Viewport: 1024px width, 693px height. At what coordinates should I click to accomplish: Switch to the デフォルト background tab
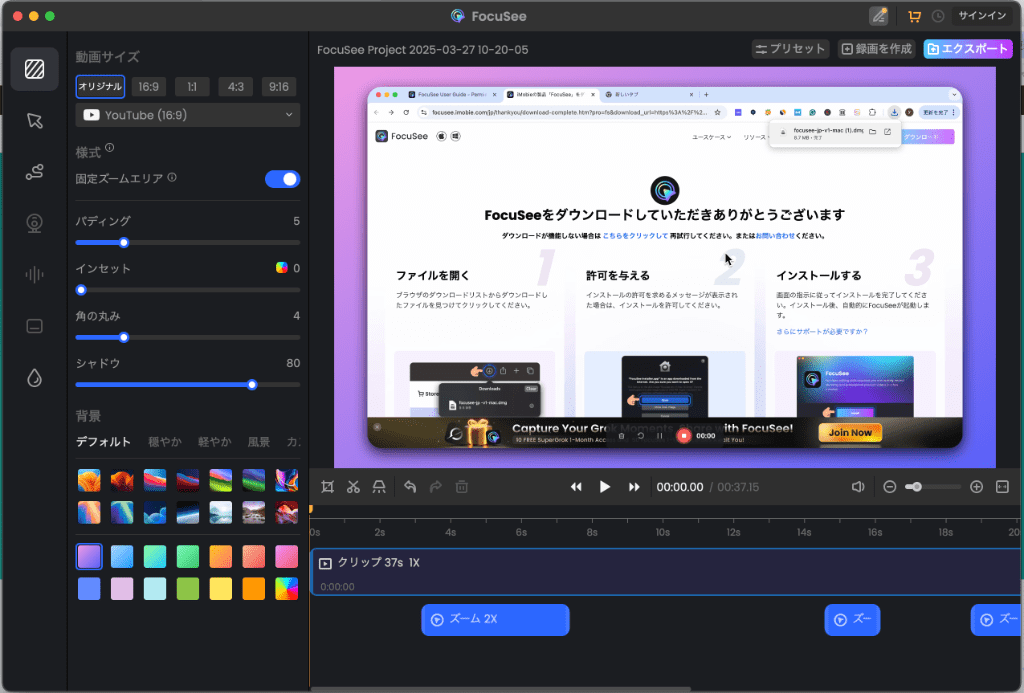[103, 442]
